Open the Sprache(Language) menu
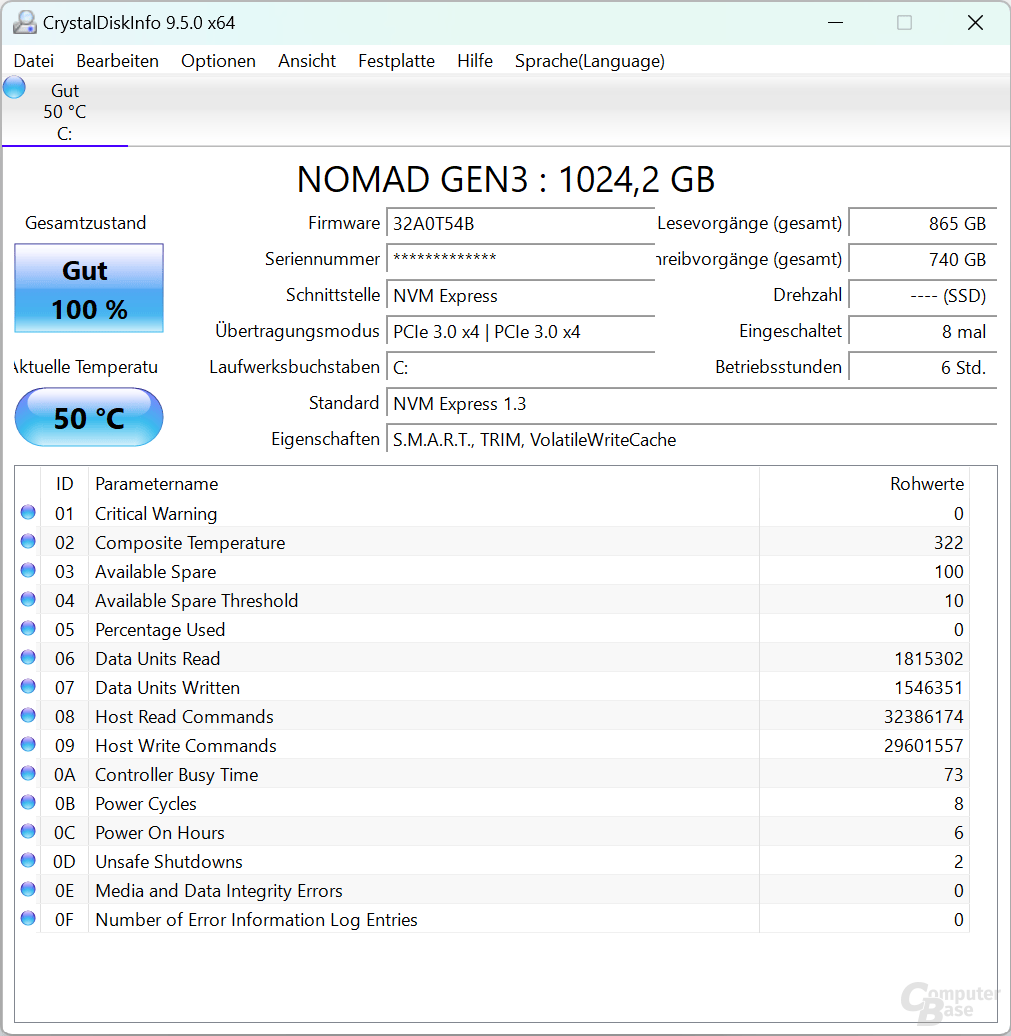Viewport: 1011px width, 1036px height. click(589, 61)
